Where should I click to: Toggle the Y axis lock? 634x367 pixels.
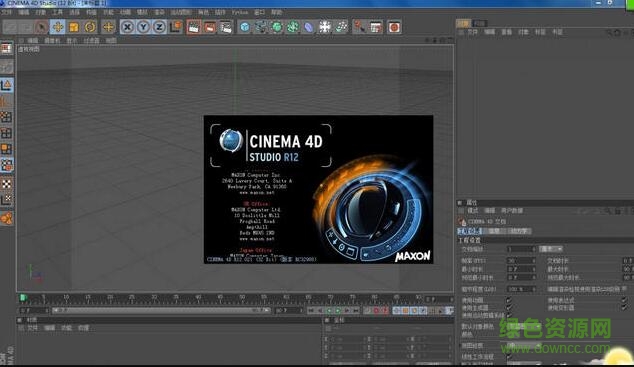[x=143, y=27]
